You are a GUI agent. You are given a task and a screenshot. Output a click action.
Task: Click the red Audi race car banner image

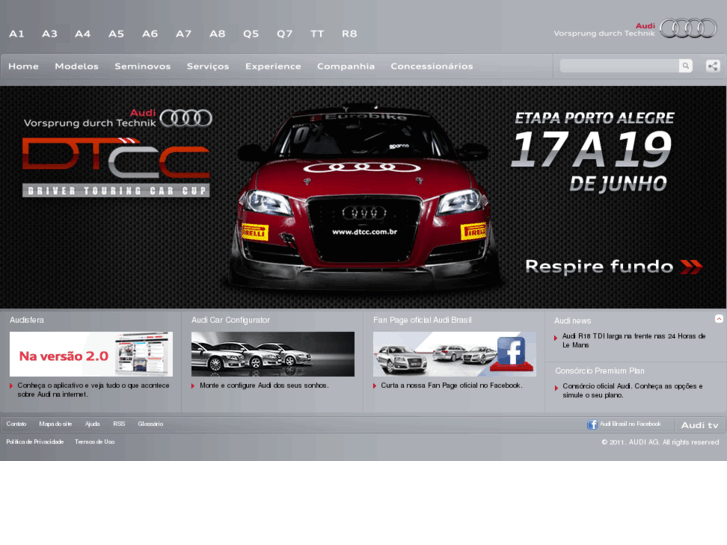coord(364,197)
